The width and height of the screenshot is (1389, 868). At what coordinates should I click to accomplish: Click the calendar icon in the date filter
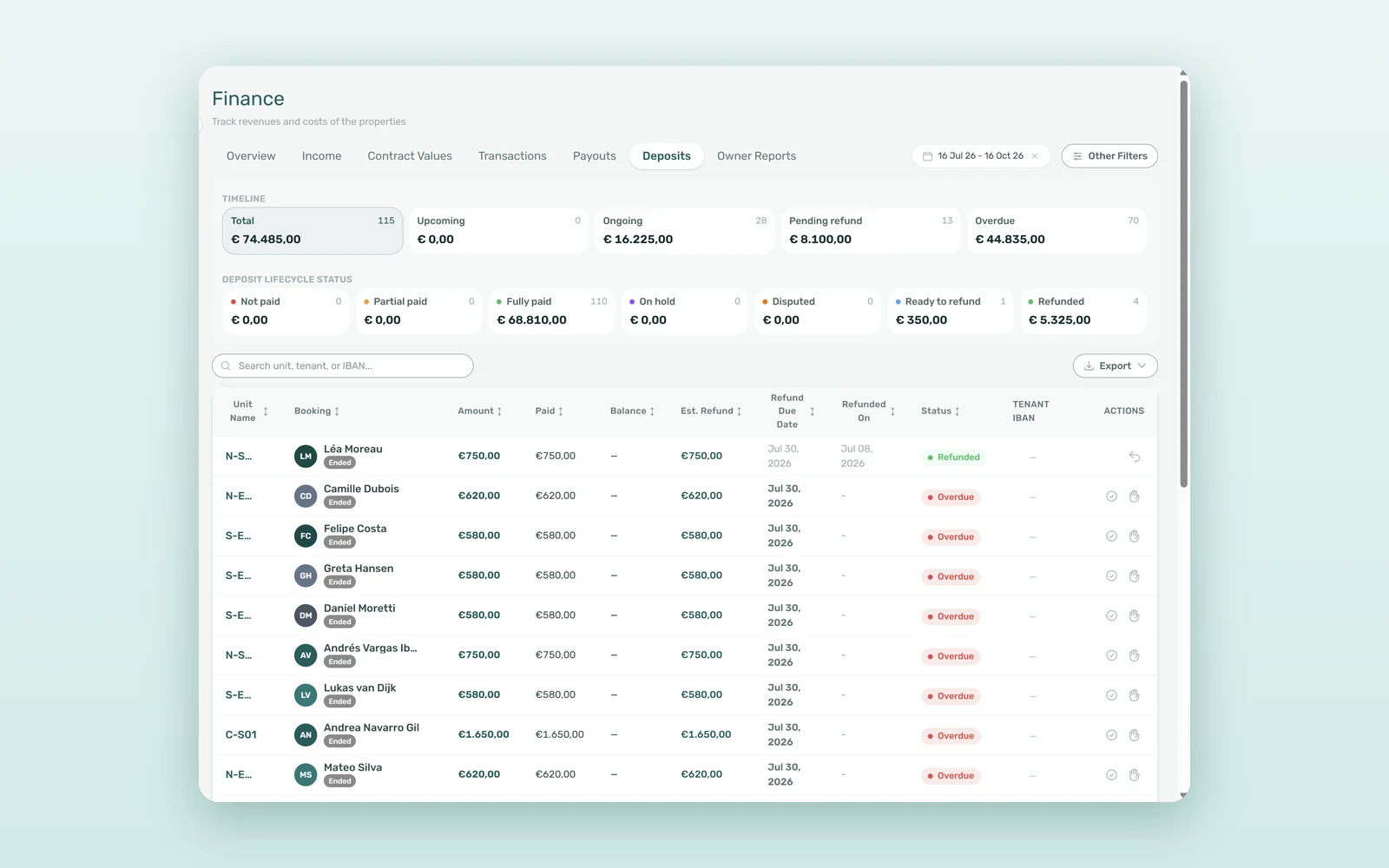(x=927, y=156)
